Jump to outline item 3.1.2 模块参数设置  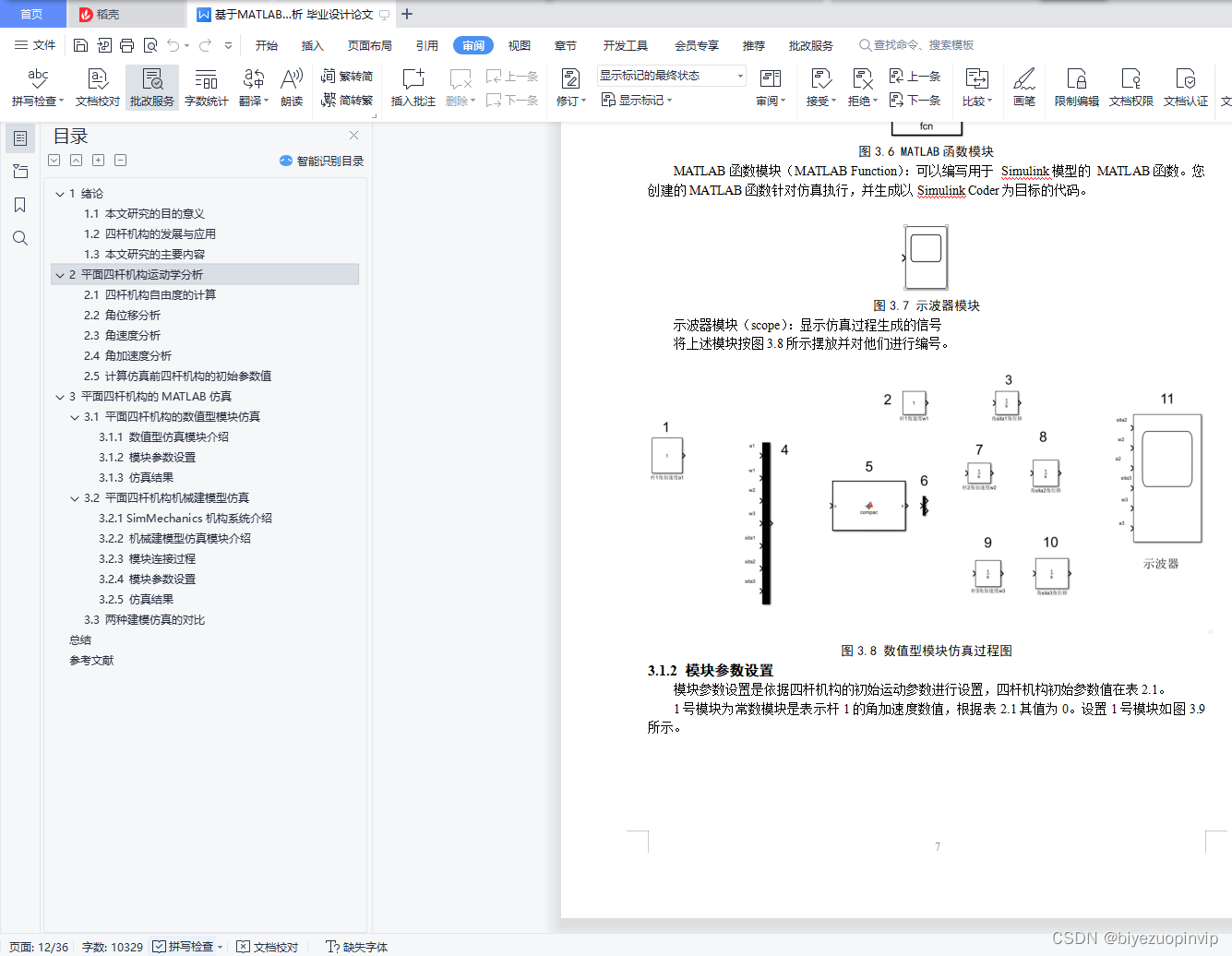coord(148,458)
